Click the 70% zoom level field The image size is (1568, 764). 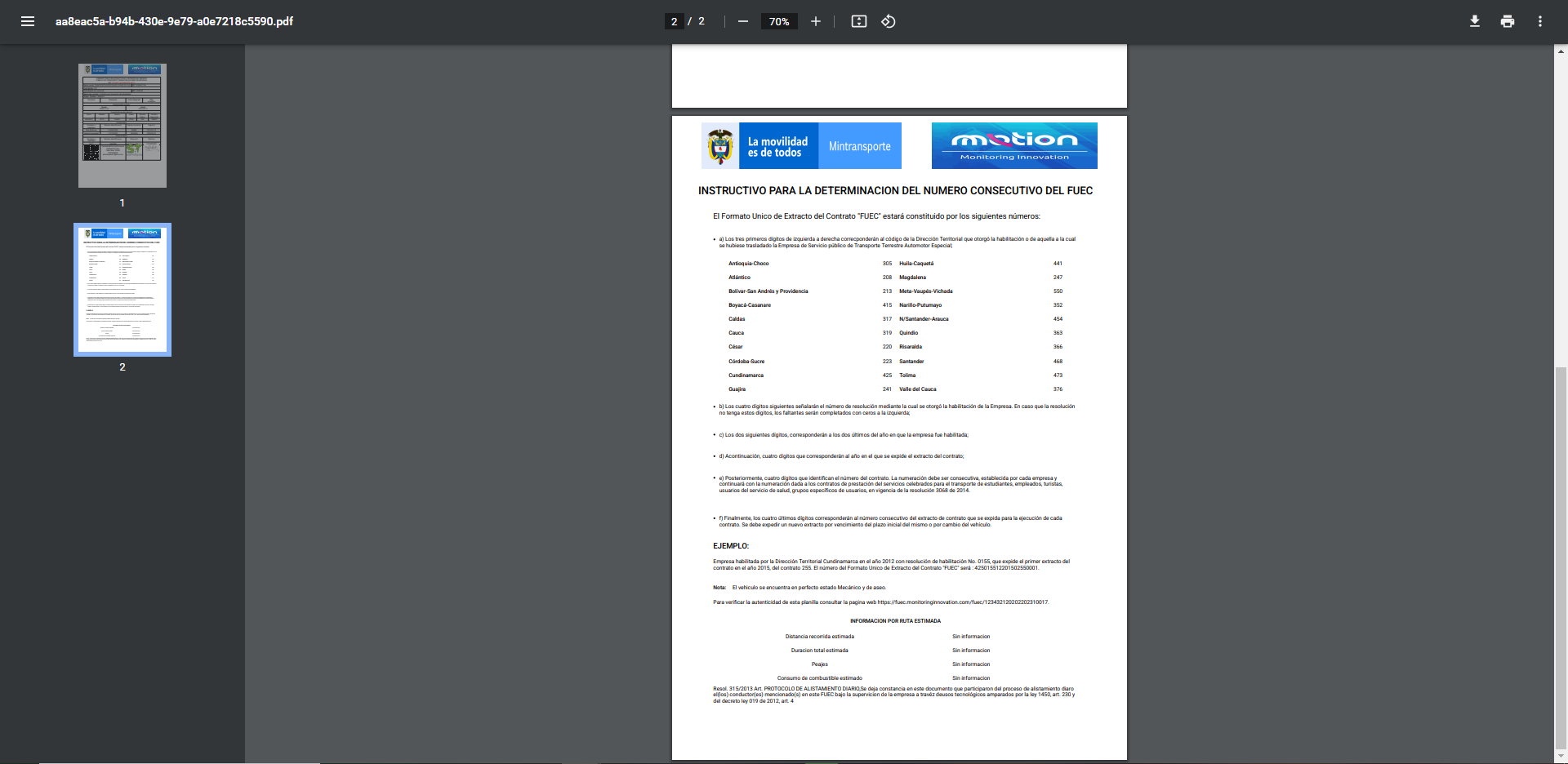point(779,21)
